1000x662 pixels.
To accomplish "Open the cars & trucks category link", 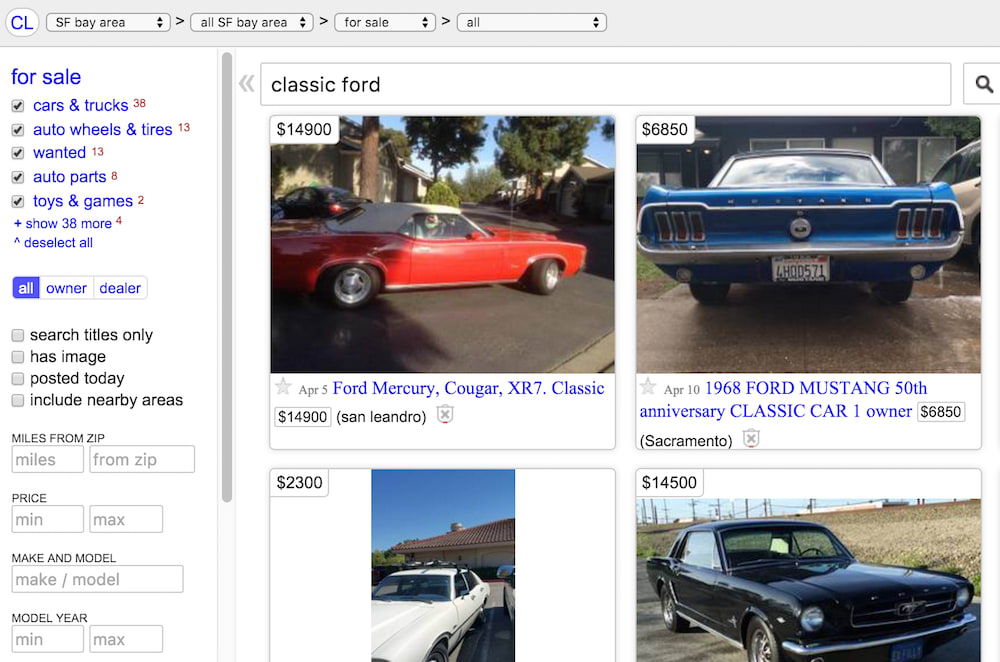I will coord(80,105).
